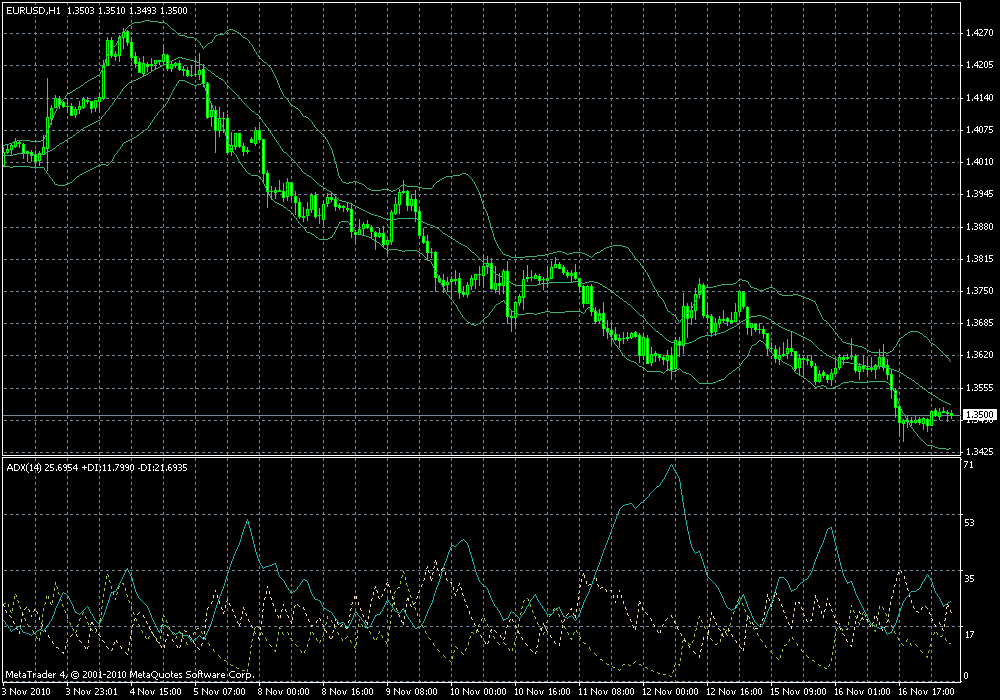
Task: Select the 1.3500 current price tag
Action: click(980, 414)
